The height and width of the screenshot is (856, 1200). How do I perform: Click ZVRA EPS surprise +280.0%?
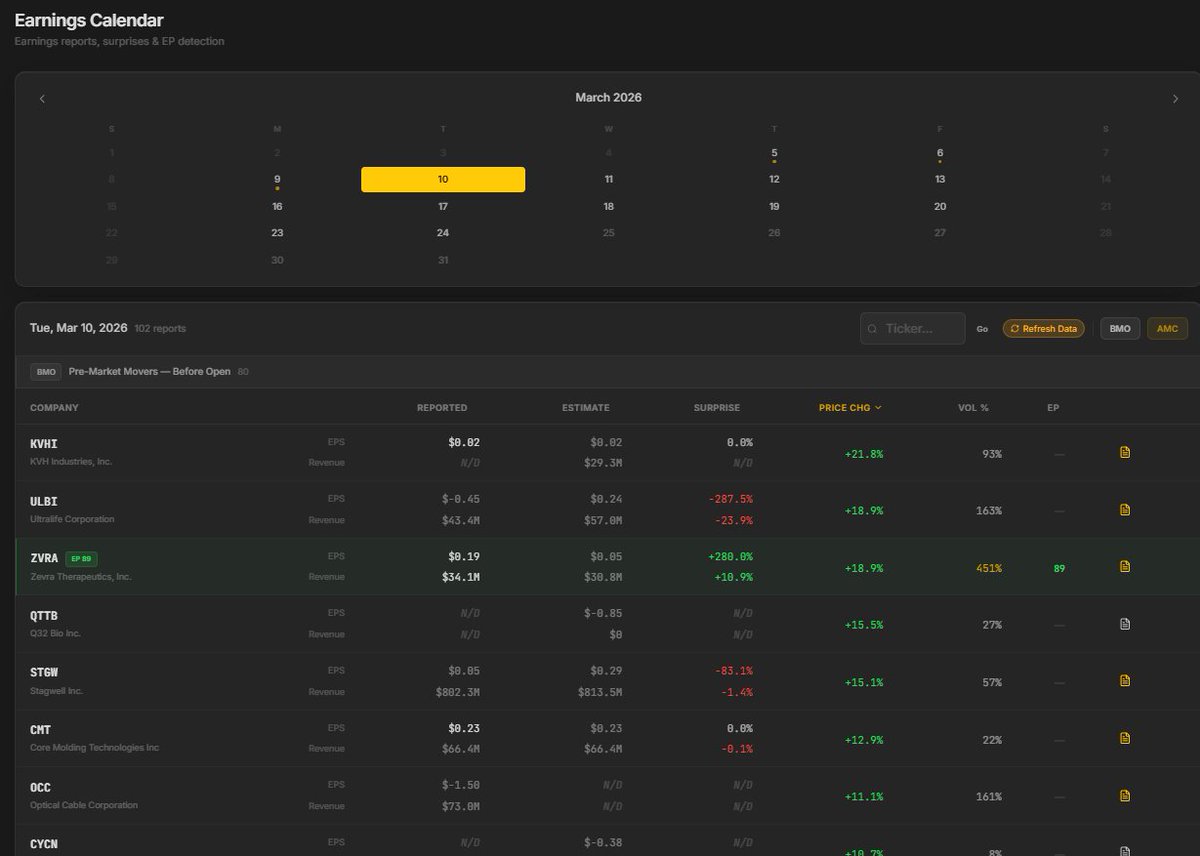[731, 556]
